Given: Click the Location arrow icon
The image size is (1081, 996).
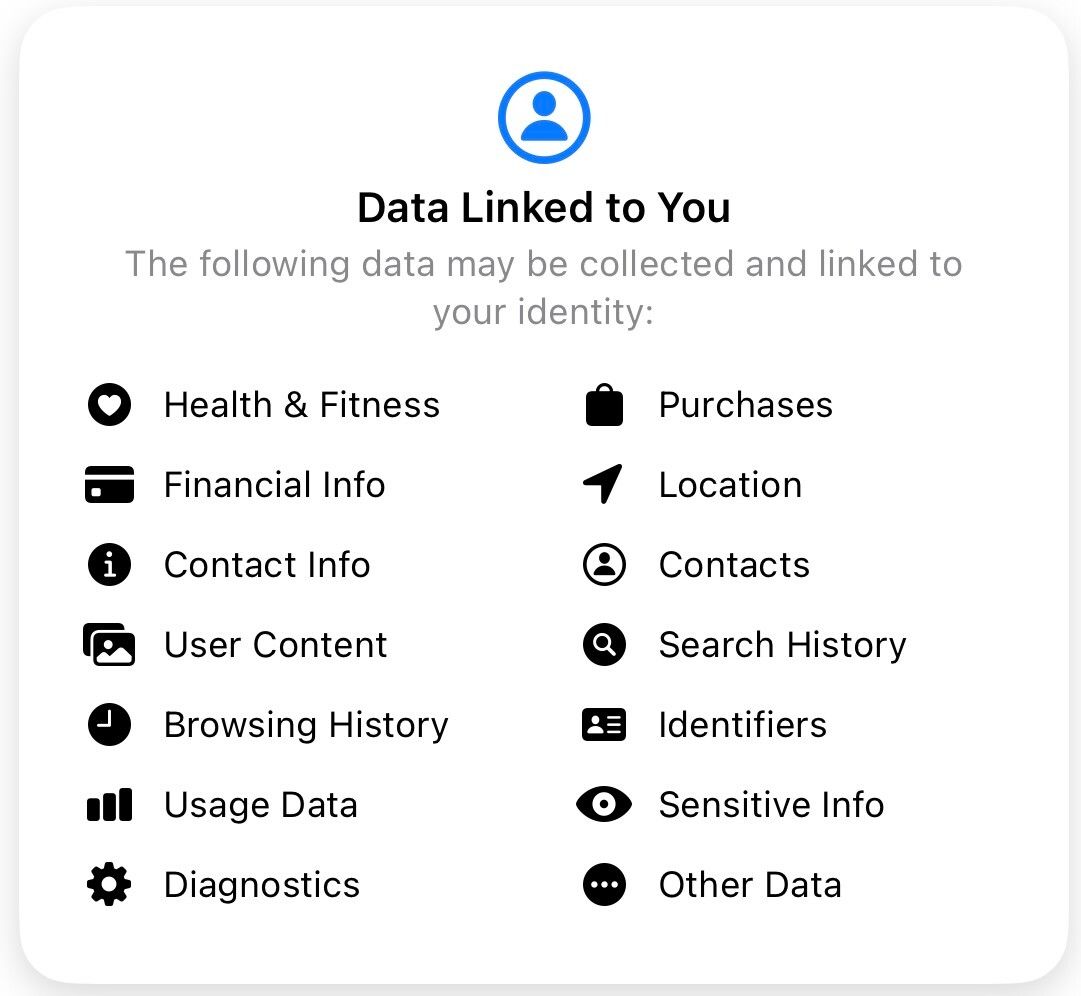Looking at the screenshot, I should pos(604,485).
